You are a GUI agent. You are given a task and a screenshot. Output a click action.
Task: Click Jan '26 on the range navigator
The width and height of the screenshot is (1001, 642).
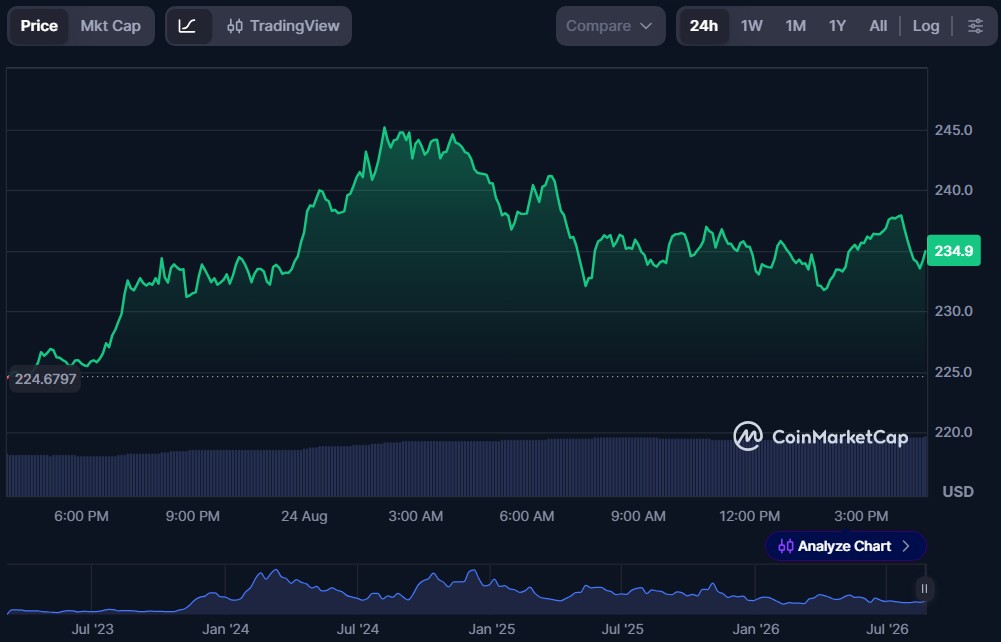point(755,629)
